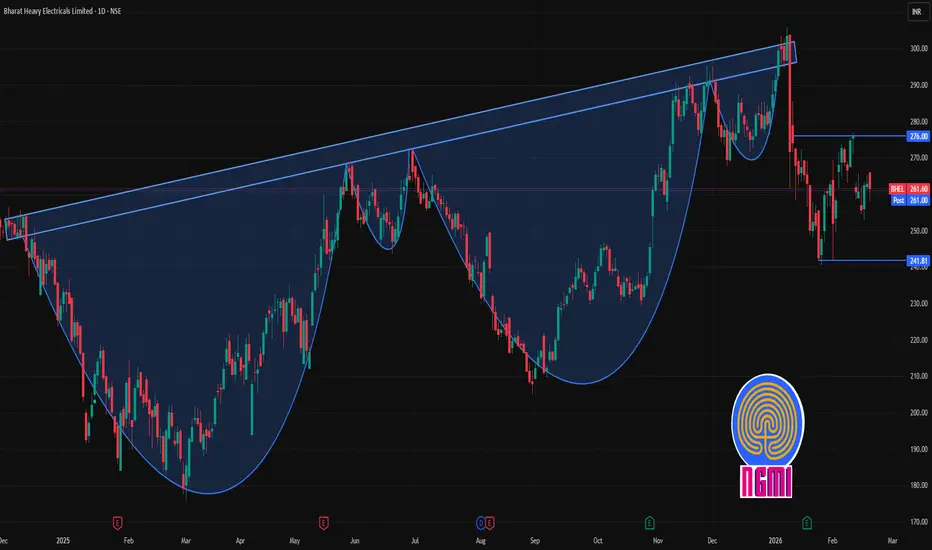Click the green earnings marker near Nov
Screen dimensions: 932x550
tap(649, 523)
